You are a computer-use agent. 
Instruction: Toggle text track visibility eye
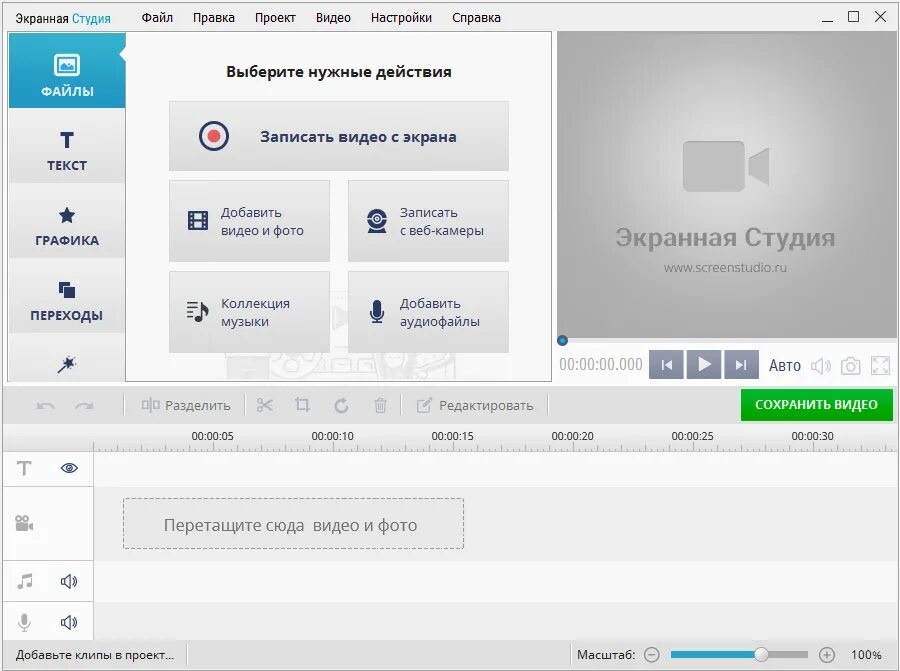(69, 468)
